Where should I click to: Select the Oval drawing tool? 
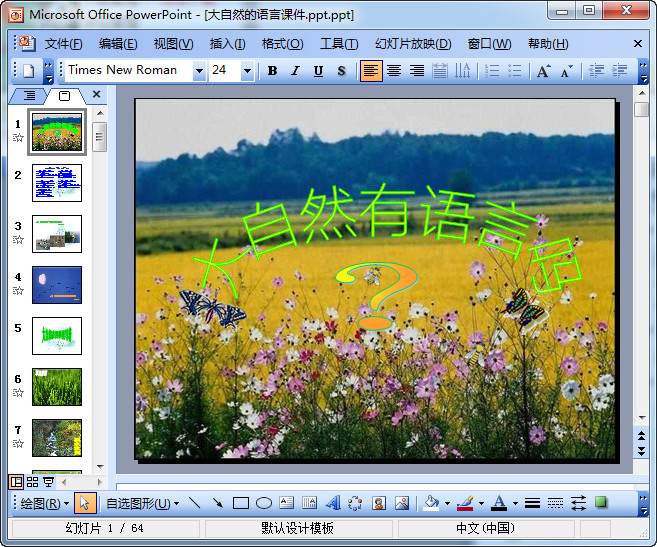click(x=264, y=503)
